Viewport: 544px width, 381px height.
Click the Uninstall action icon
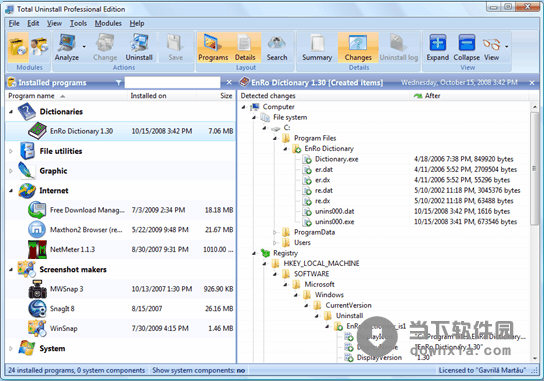coord(139,48)
